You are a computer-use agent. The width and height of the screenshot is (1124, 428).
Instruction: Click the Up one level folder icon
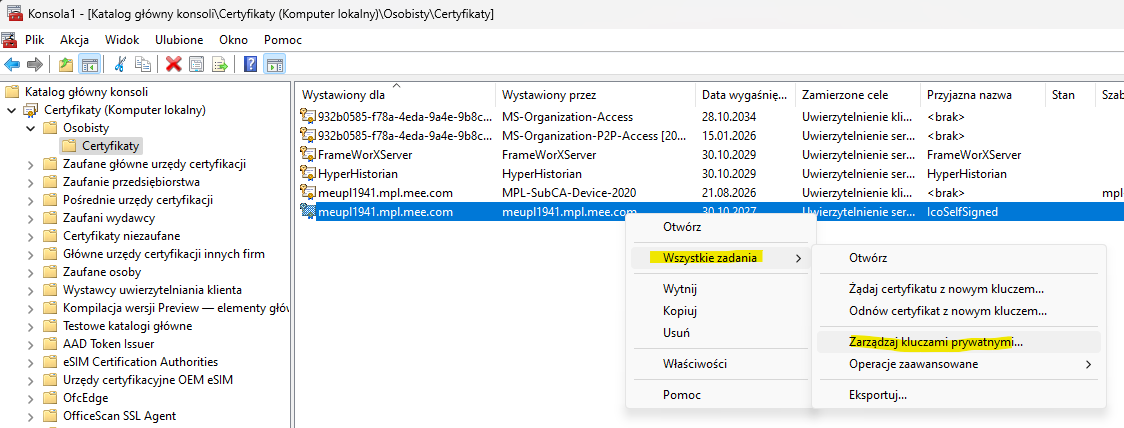coord(66,65)
